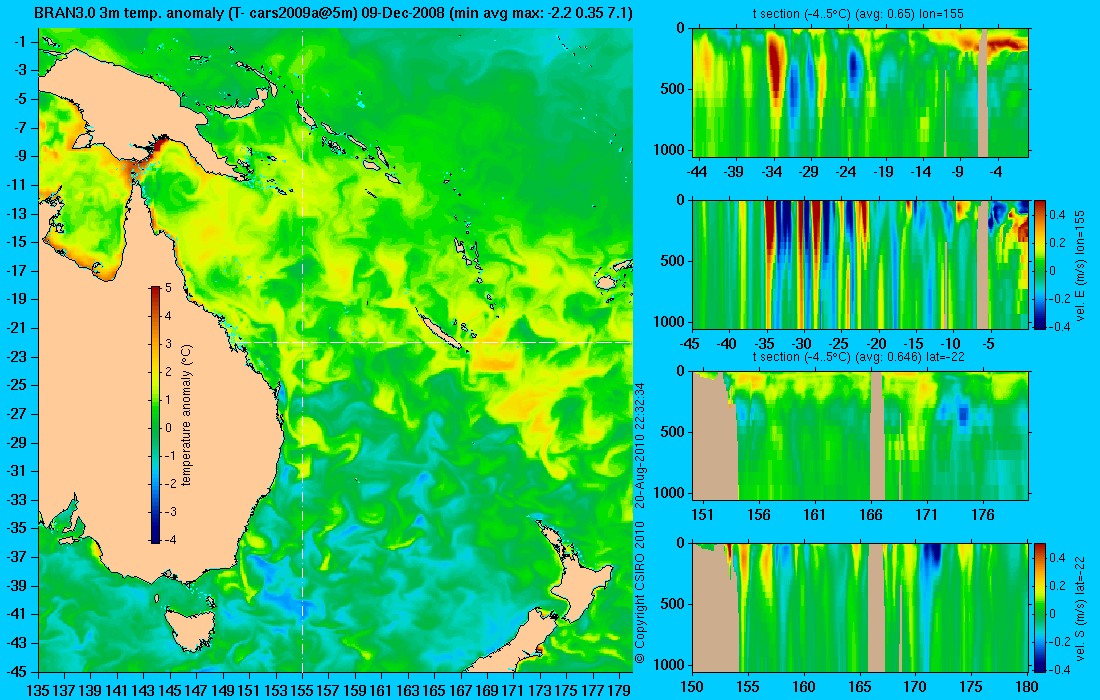Click the Copyright CSIRO 2010 text
Image resolution: width=1100 pixels, height=700 pixels.
click(x=640, y=593)
